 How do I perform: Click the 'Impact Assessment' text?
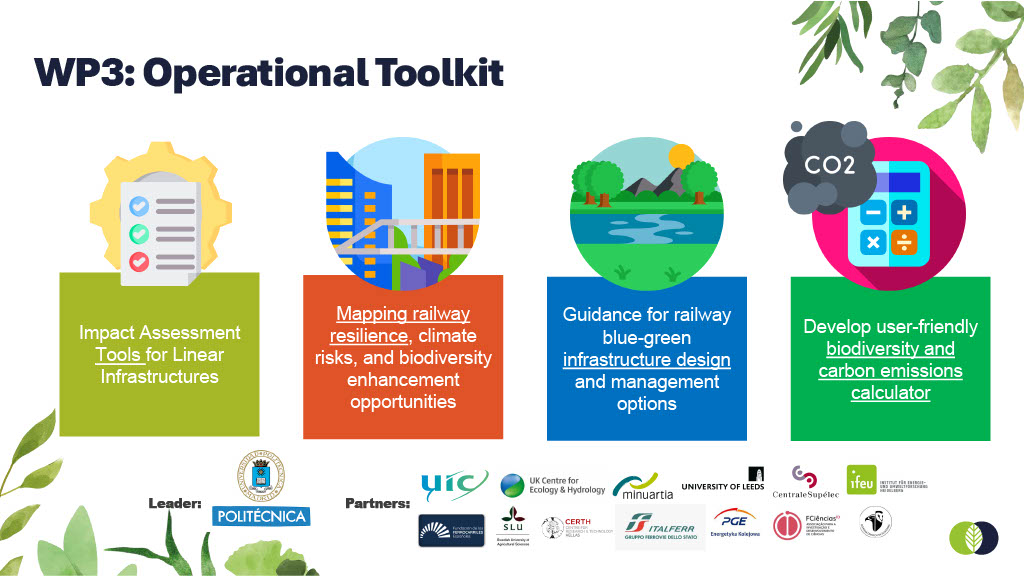pos(159,332)
